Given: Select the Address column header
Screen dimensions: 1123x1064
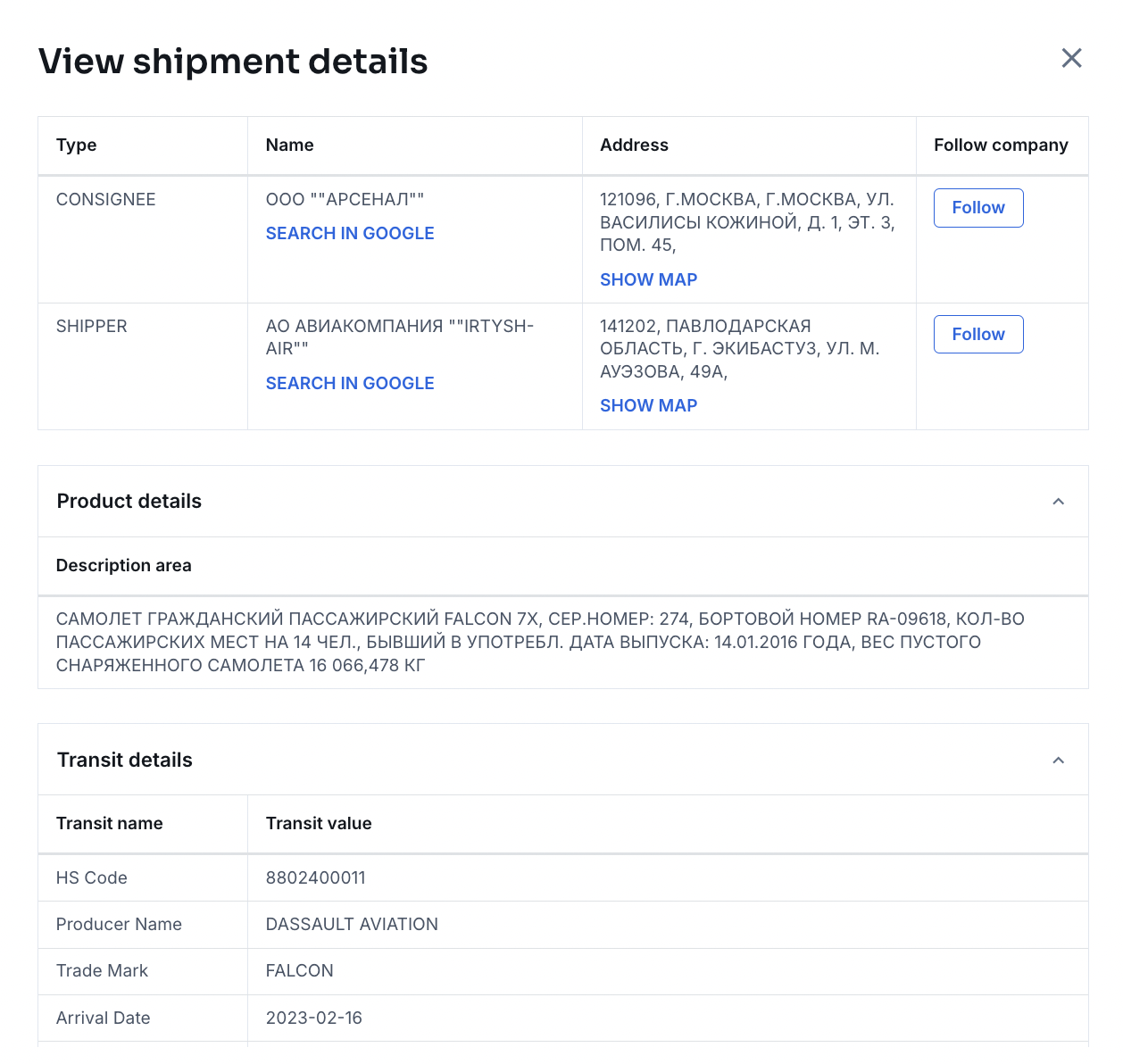Looking at the screenshot, I should pyautogui.click(x=634, y=145).
